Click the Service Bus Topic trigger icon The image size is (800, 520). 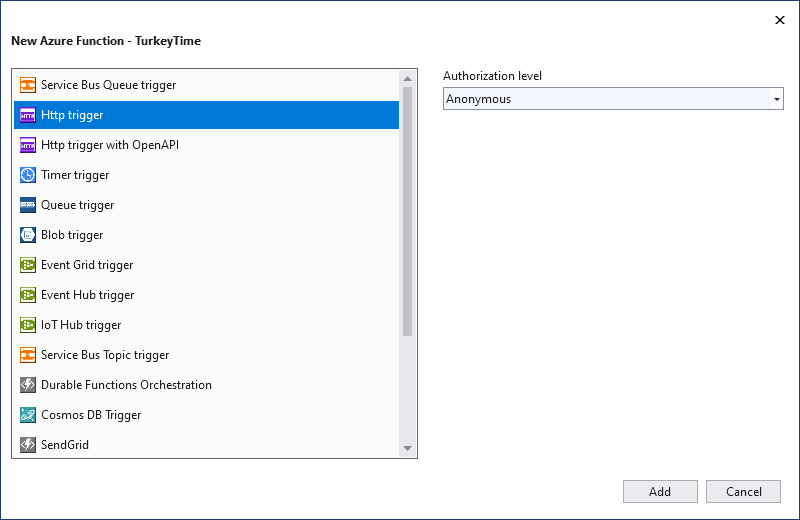tap(28, 355)
